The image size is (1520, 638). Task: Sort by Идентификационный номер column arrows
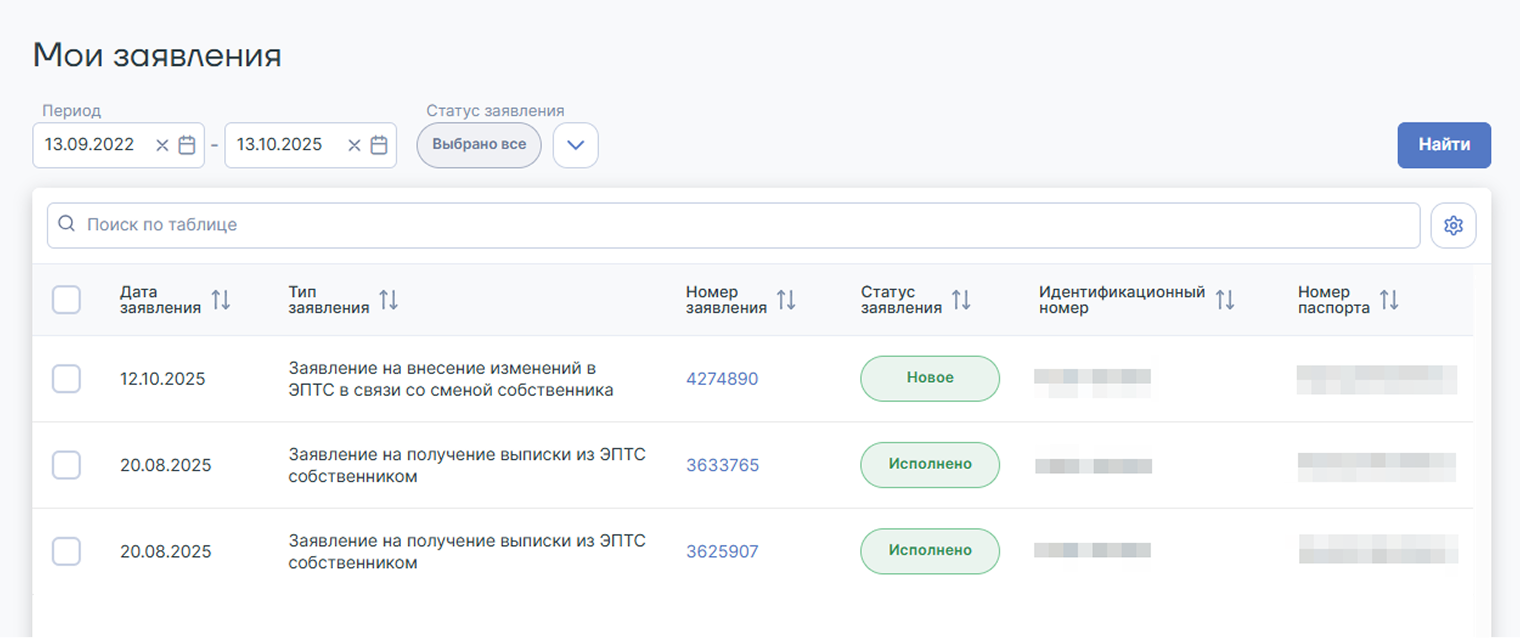1225,300
